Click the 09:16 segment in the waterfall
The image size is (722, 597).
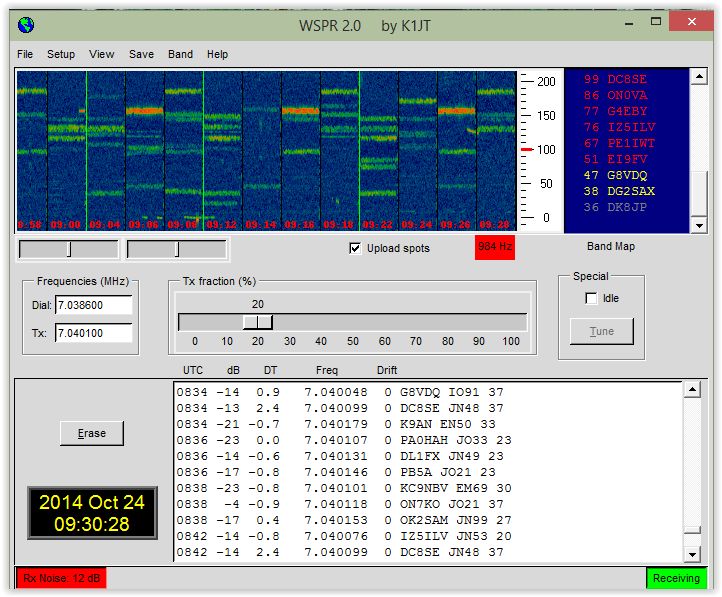pyautogui.click(x=301, y=150)
